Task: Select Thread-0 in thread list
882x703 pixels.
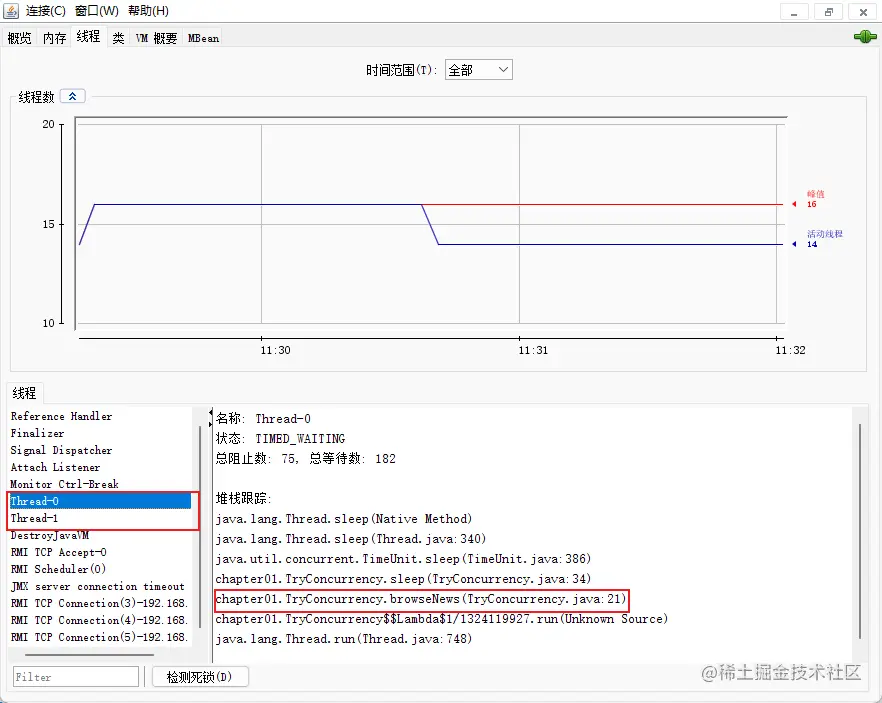Action: [x=100, y=501]
